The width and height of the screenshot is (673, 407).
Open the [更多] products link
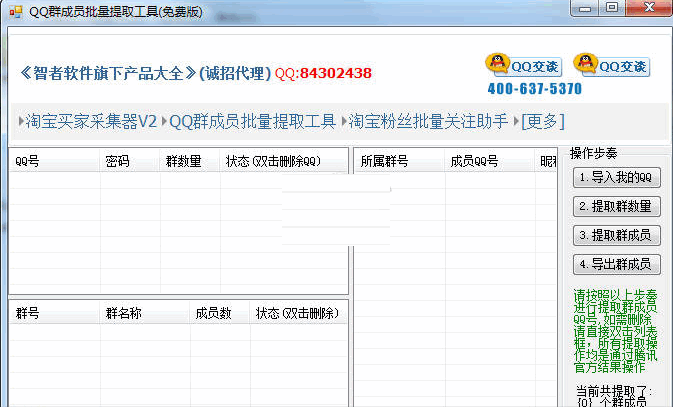pos(543,121)
